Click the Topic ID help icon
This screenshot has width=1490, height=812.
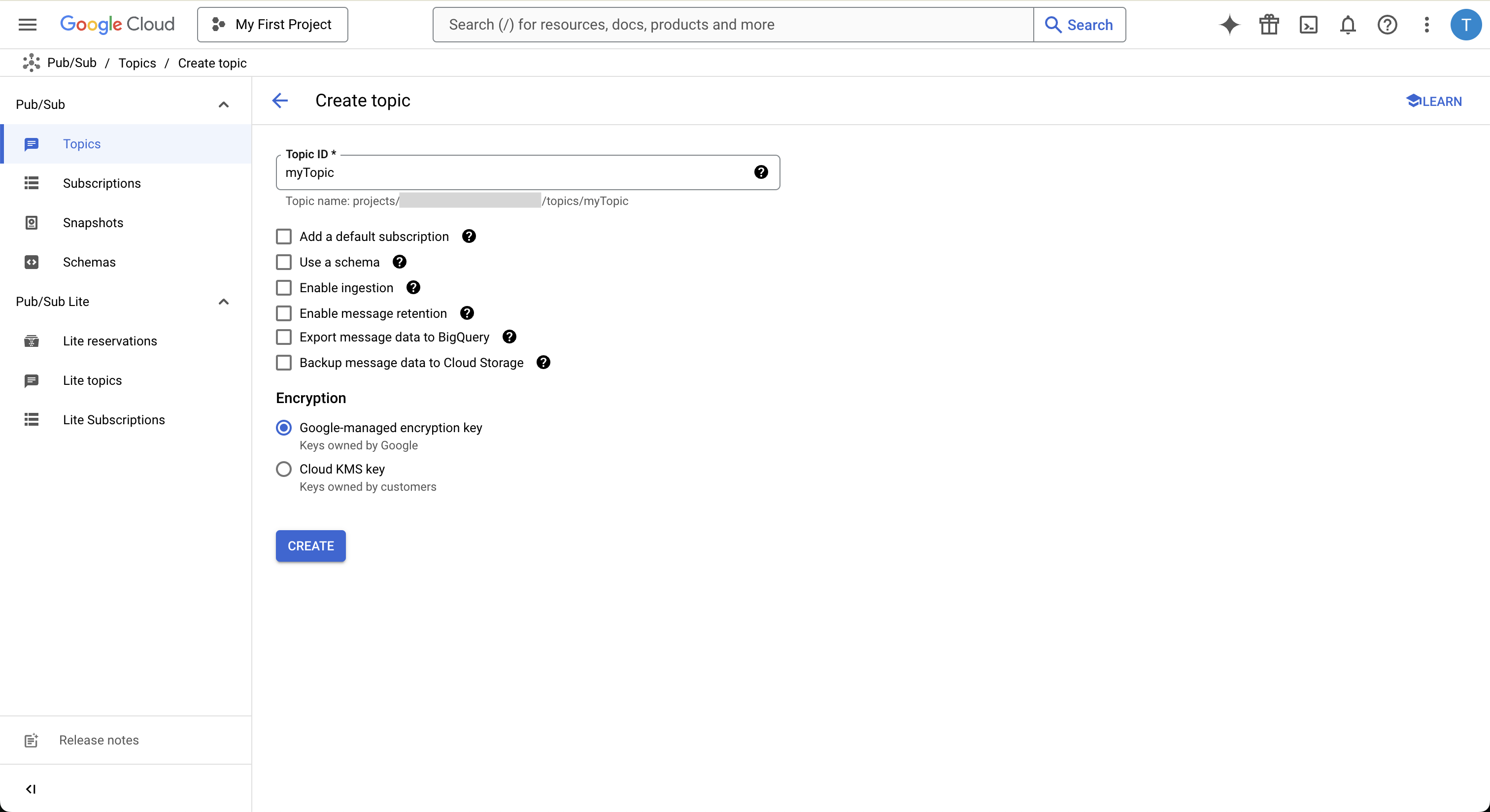point(761,172)
